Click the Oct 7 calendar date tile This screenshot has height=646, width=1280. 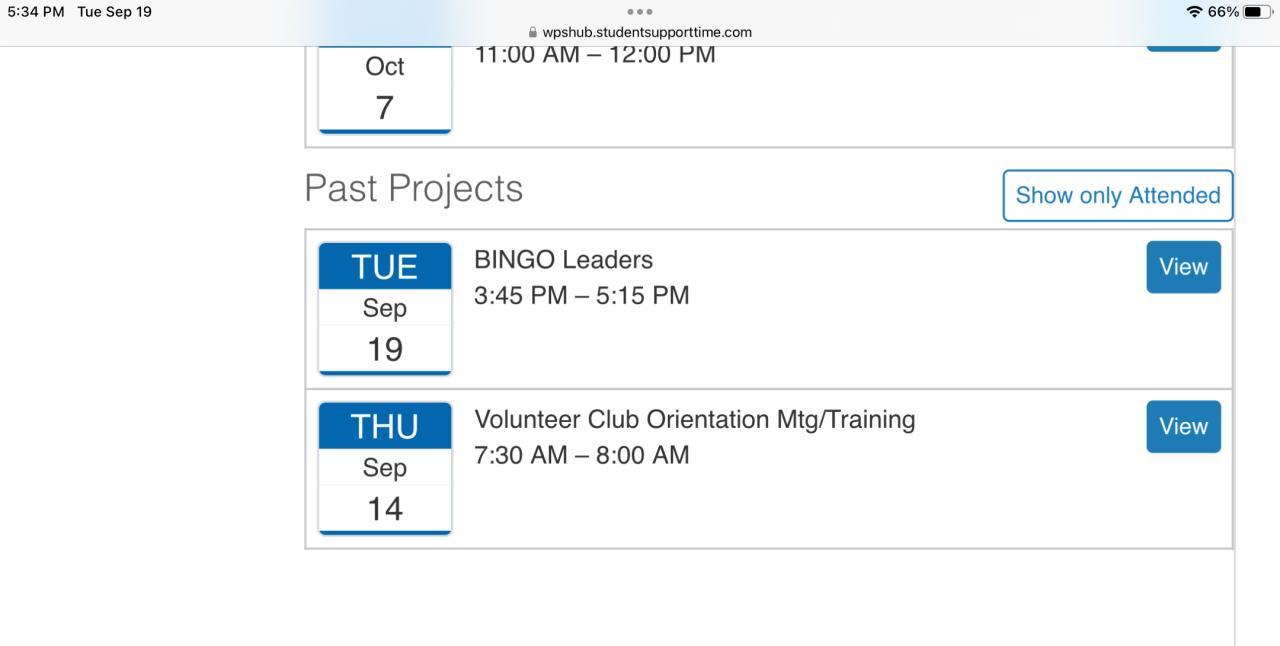pyautogui.click(x=385, y=88)
